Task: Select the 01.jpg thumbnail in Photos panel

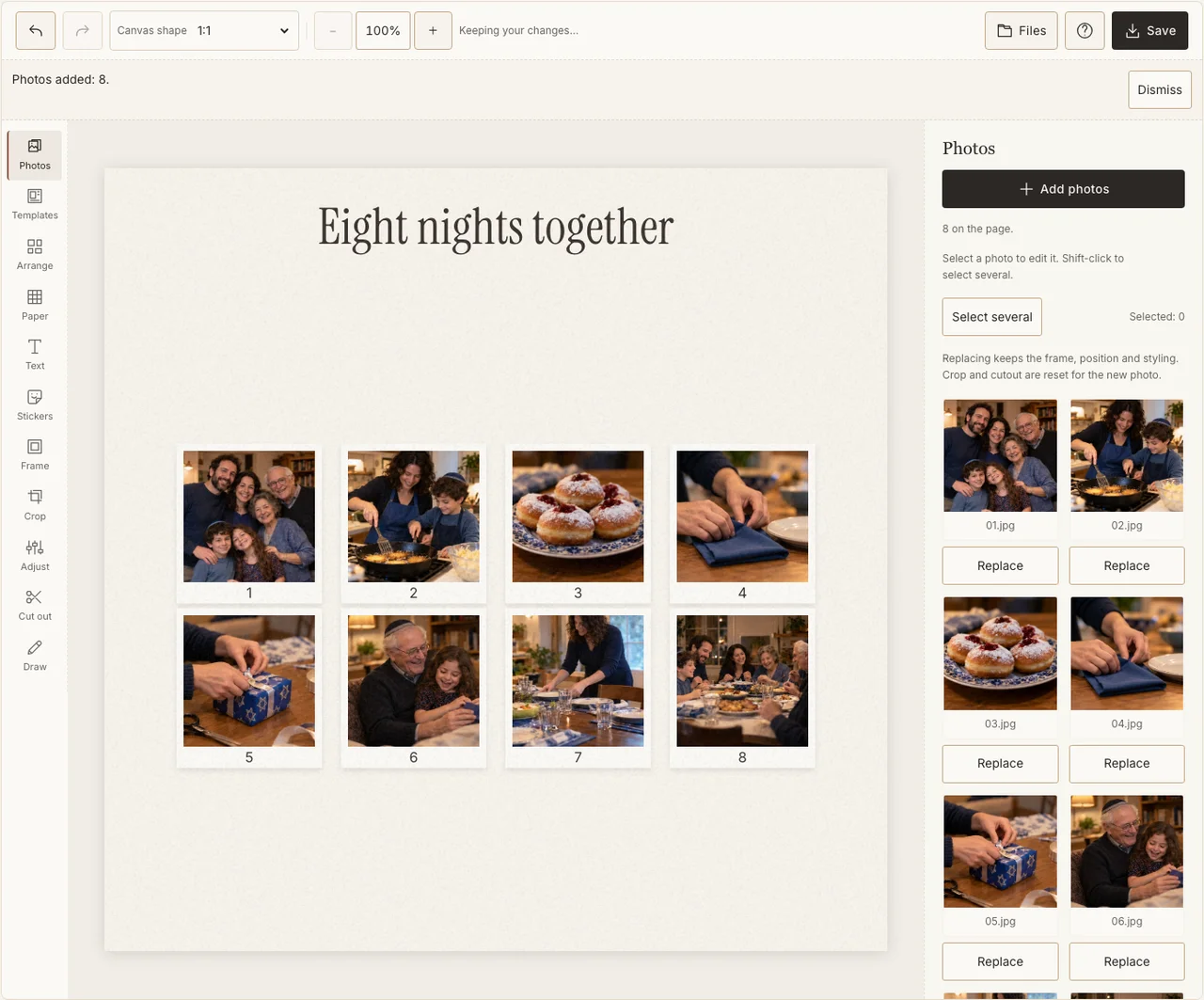Action: point(1000,455)
